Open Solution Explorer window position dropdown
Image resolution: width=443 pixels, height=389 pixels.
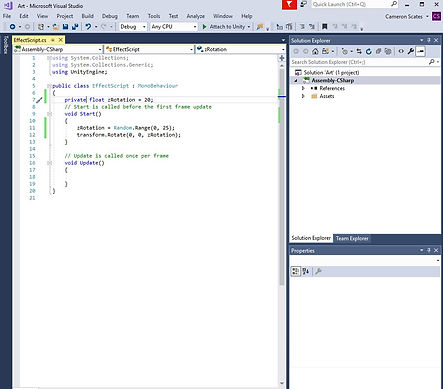tap(421, 40)
